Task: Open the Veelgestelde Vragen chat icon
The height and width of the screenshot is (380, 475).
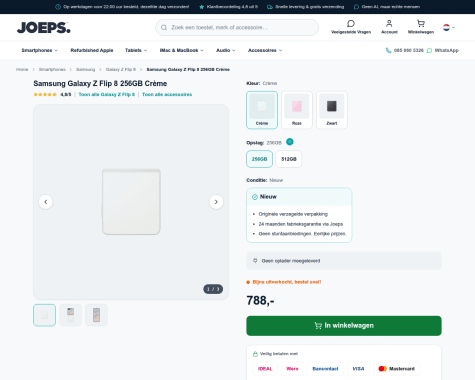Action: coord(351,24)
